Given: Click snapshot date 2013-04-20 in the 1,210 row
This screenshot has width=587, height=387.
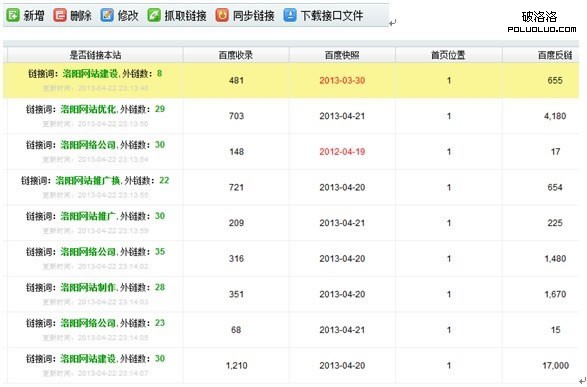Looking at the screenshot, I should tap(342, 366).
